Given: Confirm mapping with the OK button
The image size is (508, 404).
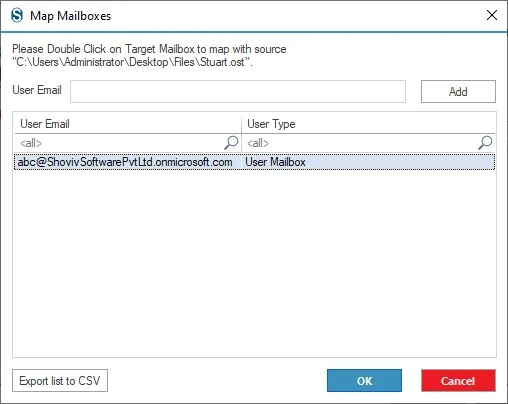Looking at the screenshot, I should pyautogui.click(x=364, y=380).
